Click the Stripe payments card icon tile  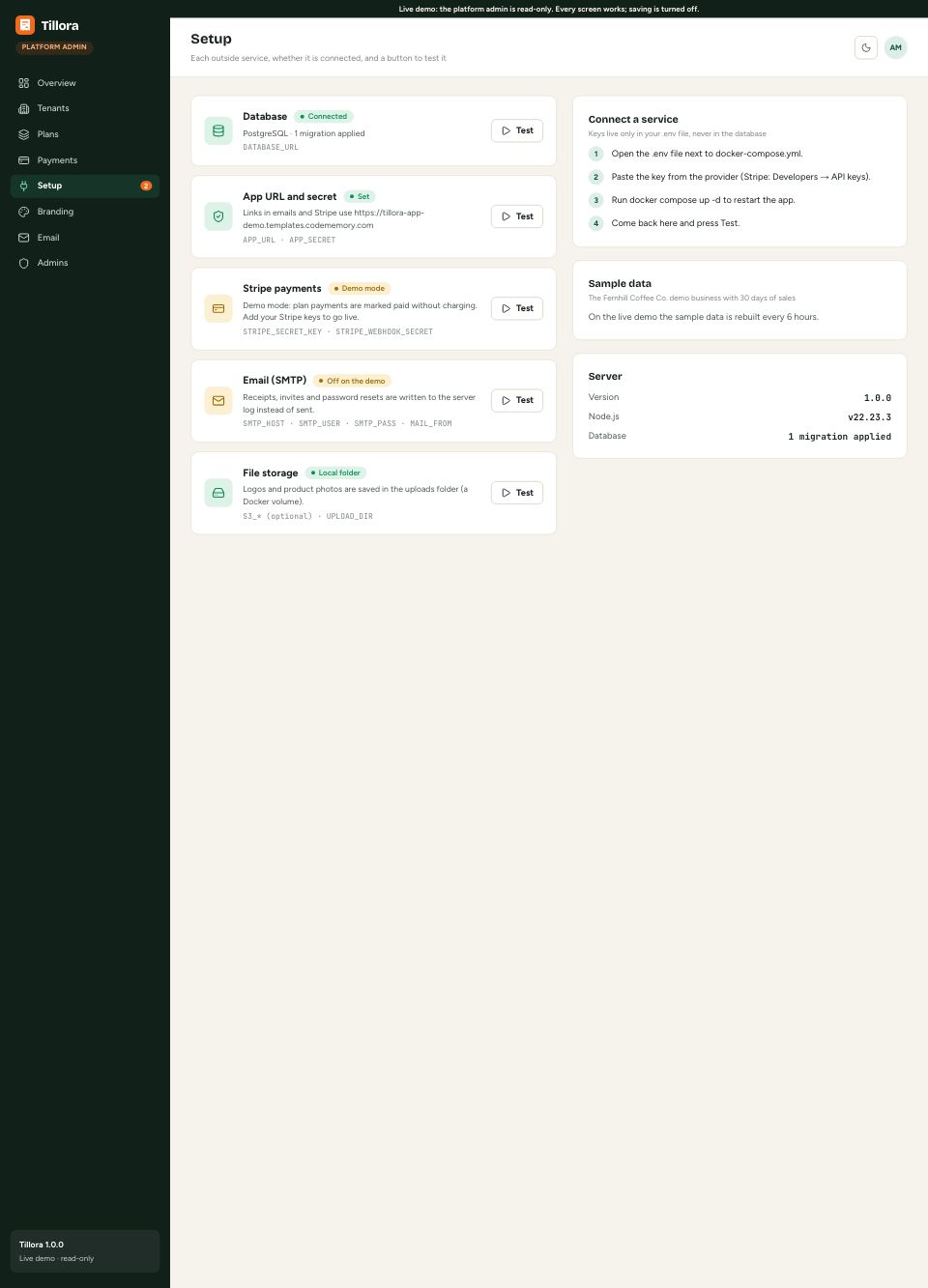[218, 308]
